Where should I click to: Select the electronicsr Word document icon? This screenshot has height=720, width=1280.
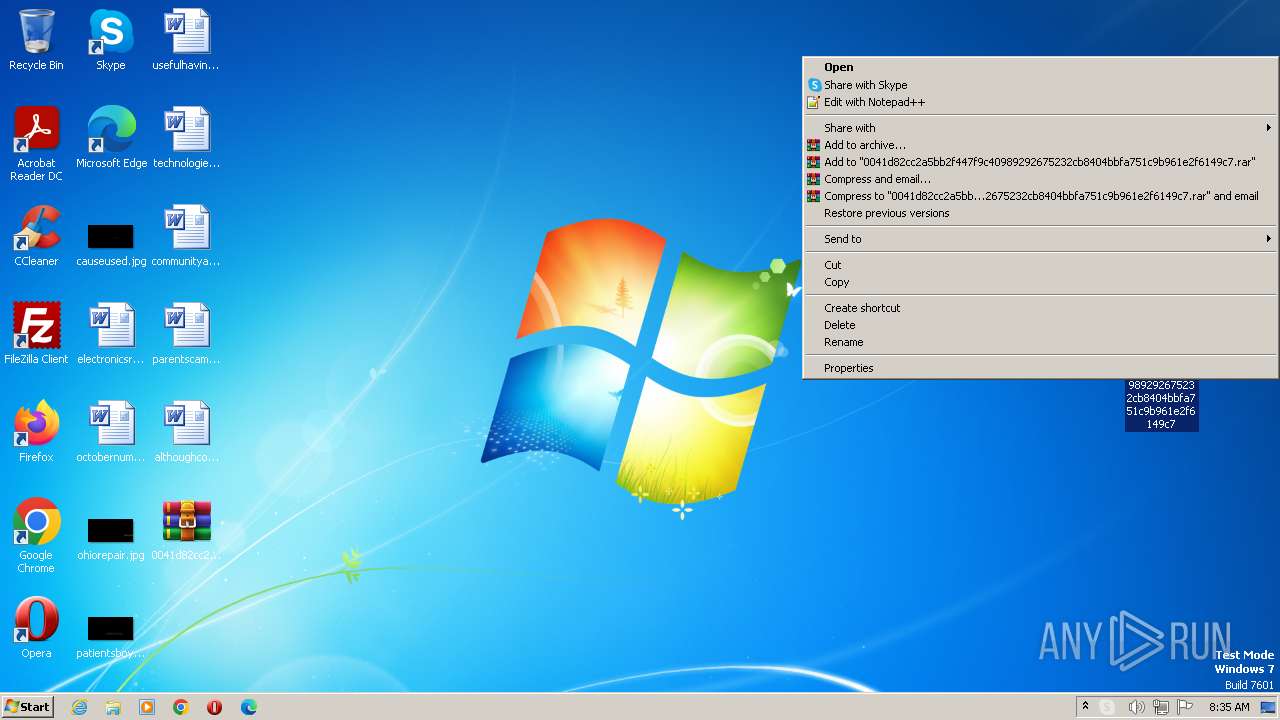tap(111, 334)
